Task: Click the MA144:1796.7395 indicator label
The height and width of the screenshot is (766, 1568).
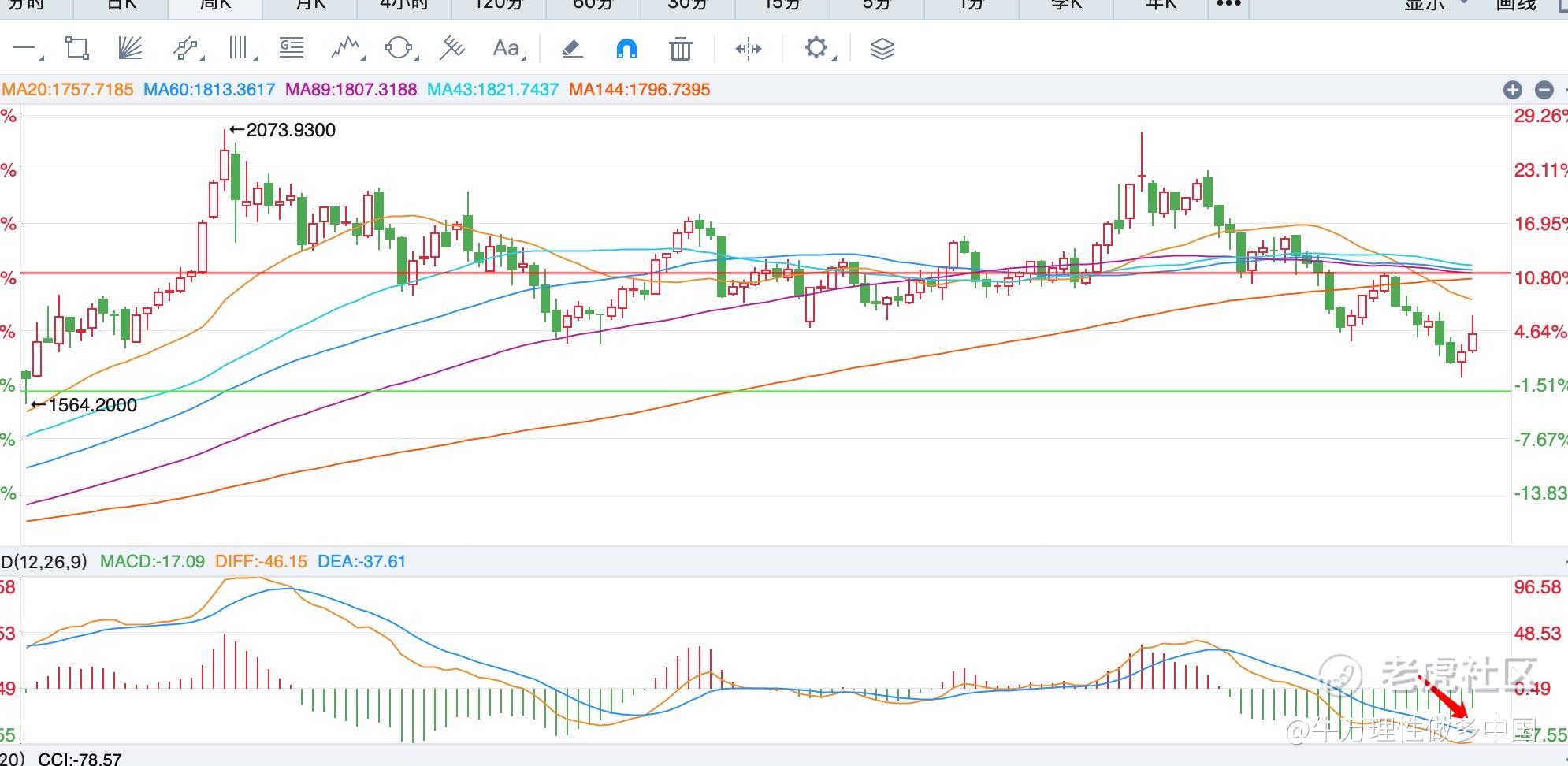Action: coord(640,90)
